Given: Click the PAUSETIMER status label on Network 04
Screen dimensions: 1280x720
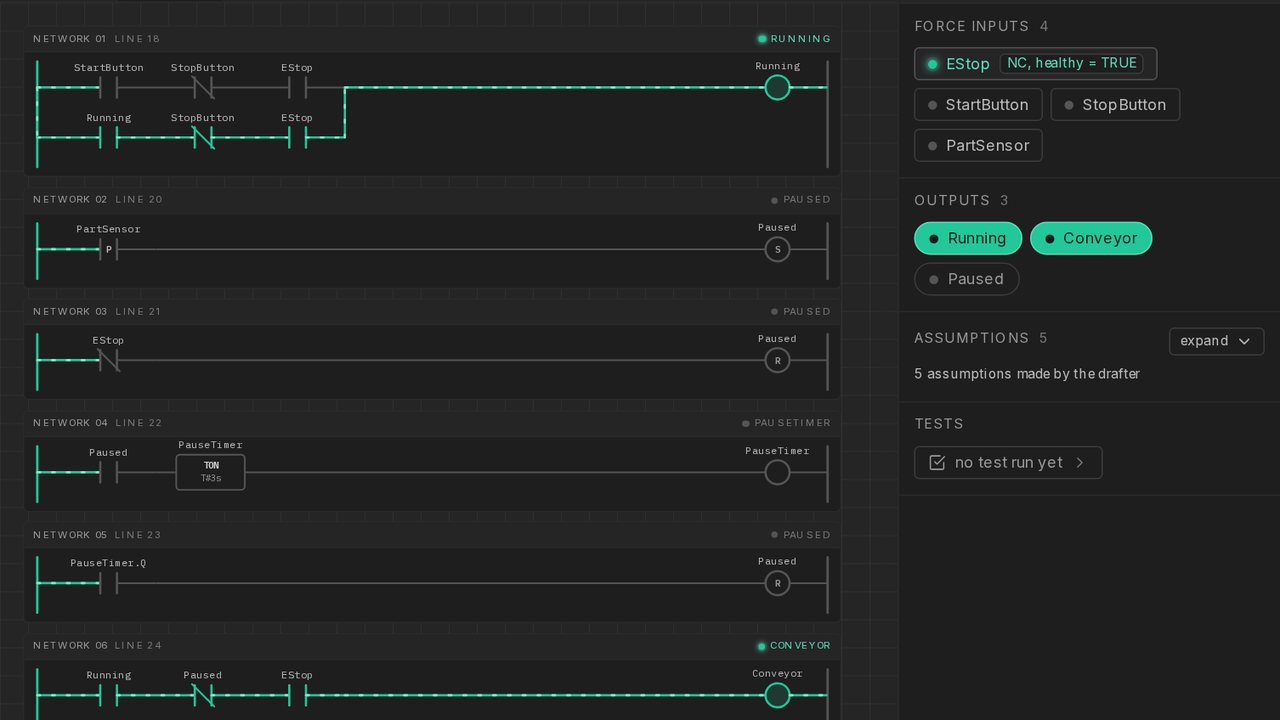Looking at the screenshot, I should coord(786,423).
